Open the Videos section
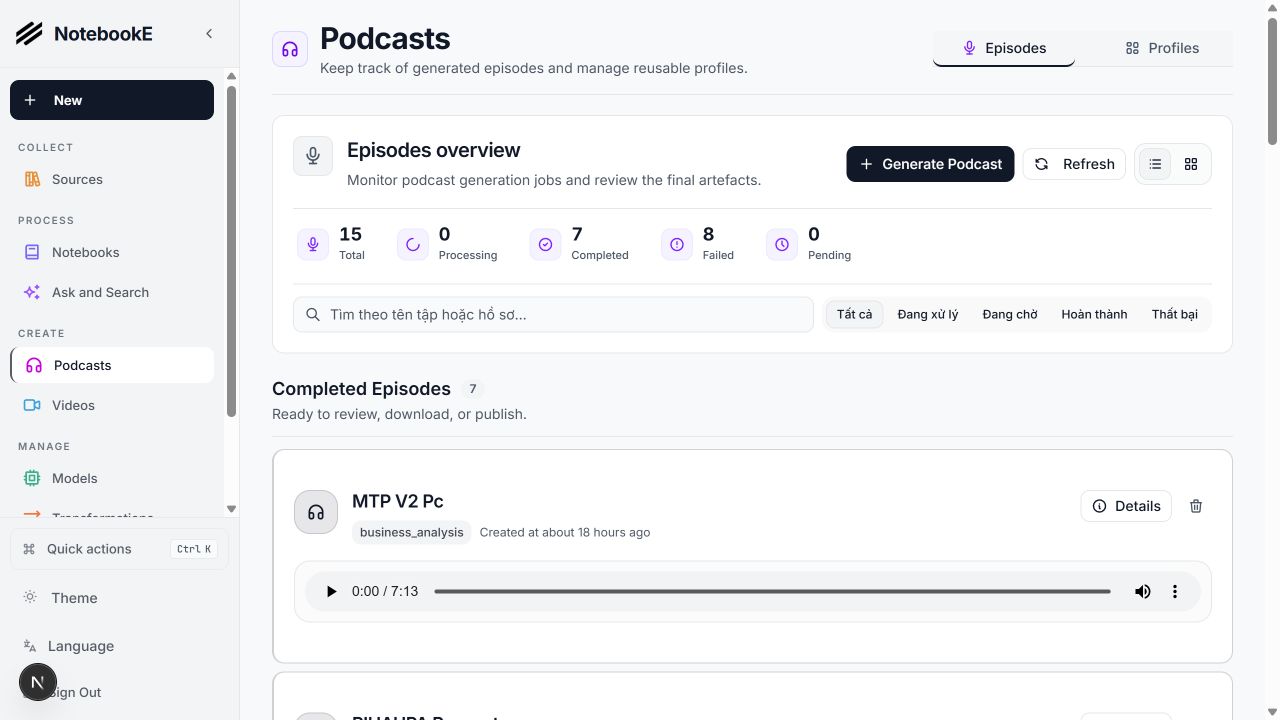The height and width of the screenshot is (720, 1280). coord(112,405)
